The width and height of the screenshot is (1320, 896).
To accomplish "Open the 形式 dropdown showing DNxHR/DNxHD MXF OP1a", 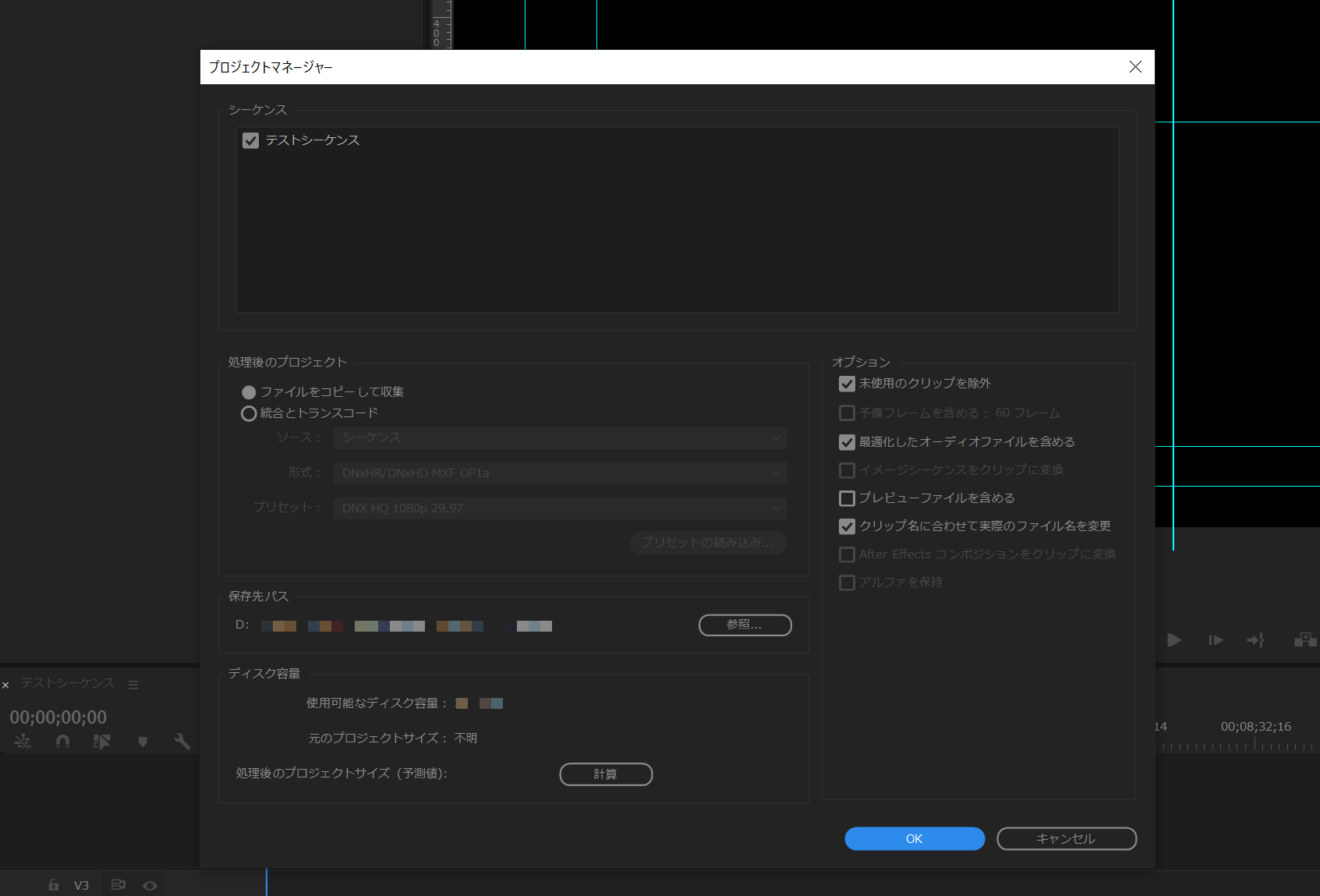I will [559, 473].
